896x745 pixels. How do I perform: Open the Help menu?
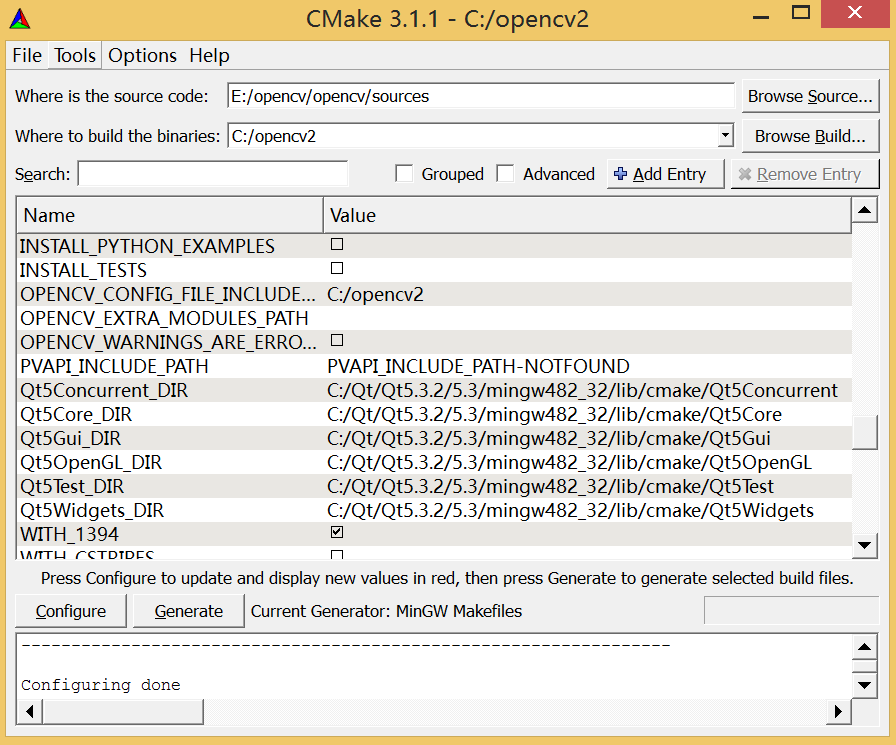(209, 55)
